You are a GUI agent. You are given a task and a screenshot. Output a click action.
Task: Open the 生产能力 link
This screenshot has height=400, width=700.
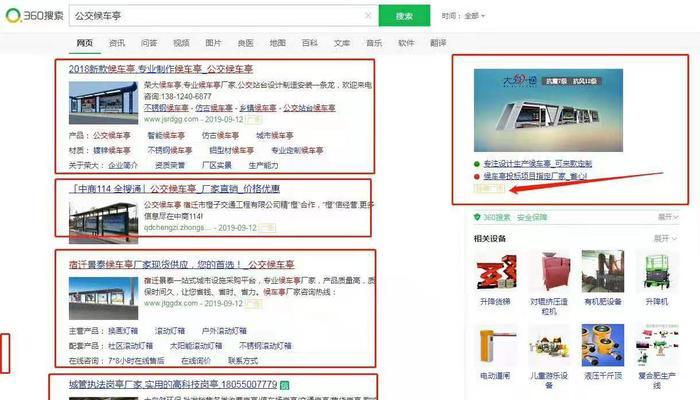click(263, 165)
